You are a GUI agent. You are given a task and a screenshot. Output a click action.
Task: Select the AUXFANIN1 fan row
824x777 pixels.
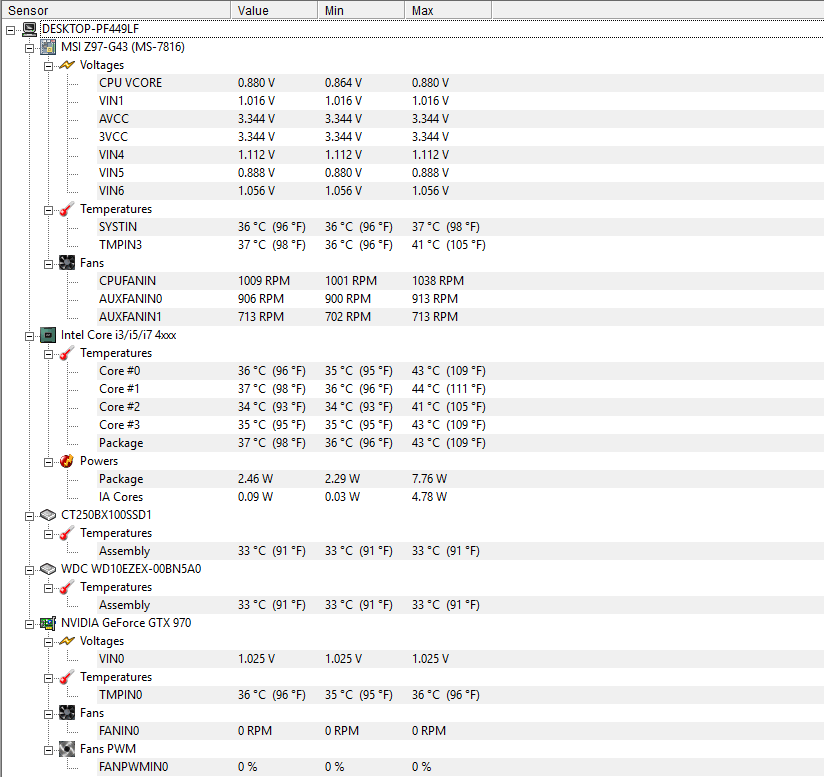tap(460, 317)
